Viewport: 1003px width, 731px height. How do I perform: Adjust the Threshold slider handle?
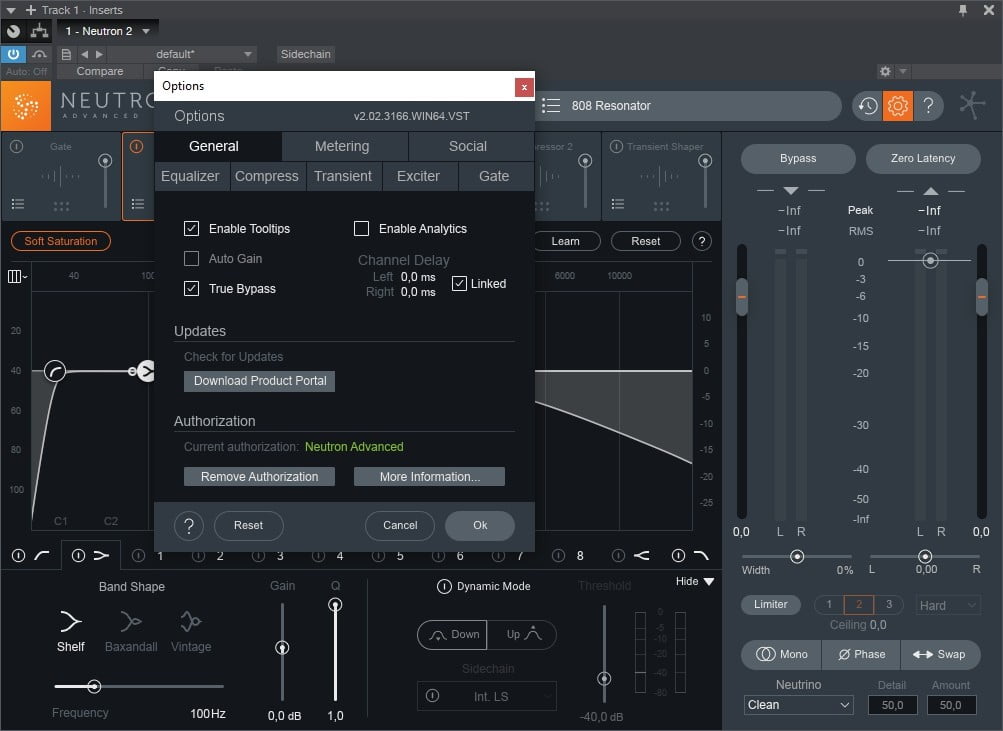(604, 679)
